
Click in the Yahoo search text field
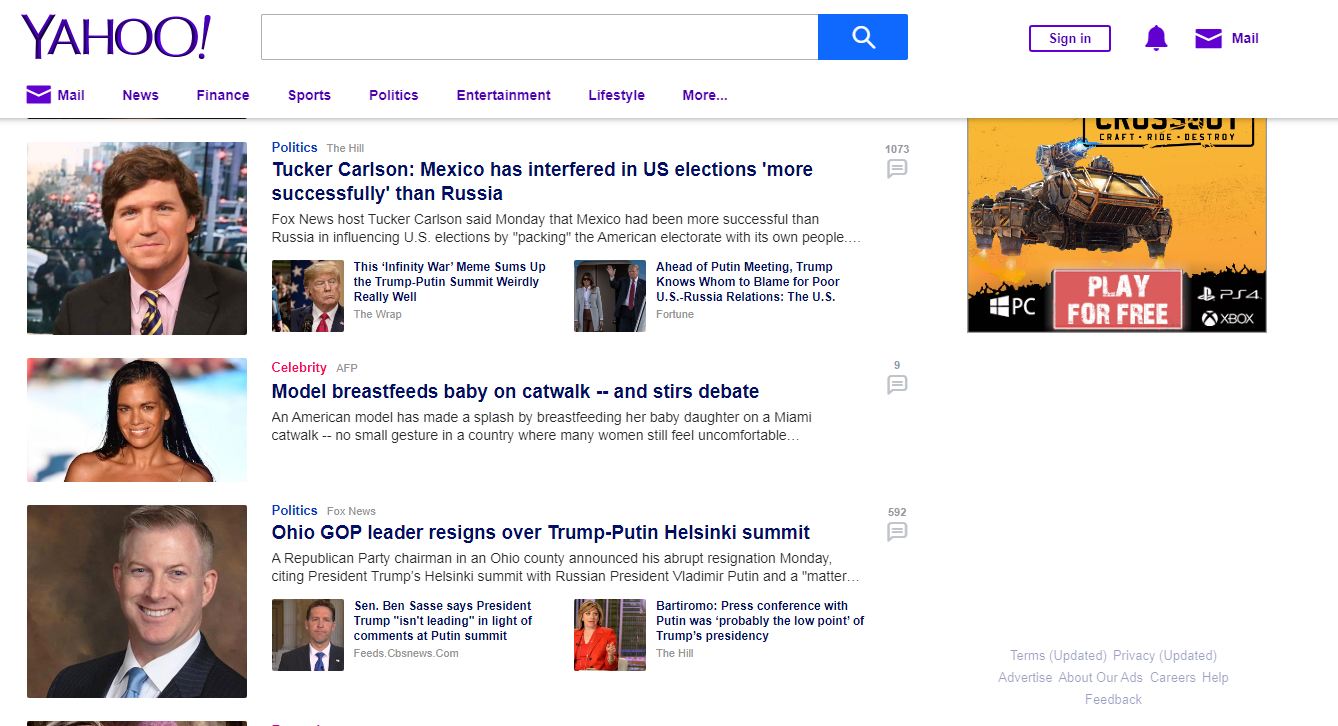coord(539,37)
